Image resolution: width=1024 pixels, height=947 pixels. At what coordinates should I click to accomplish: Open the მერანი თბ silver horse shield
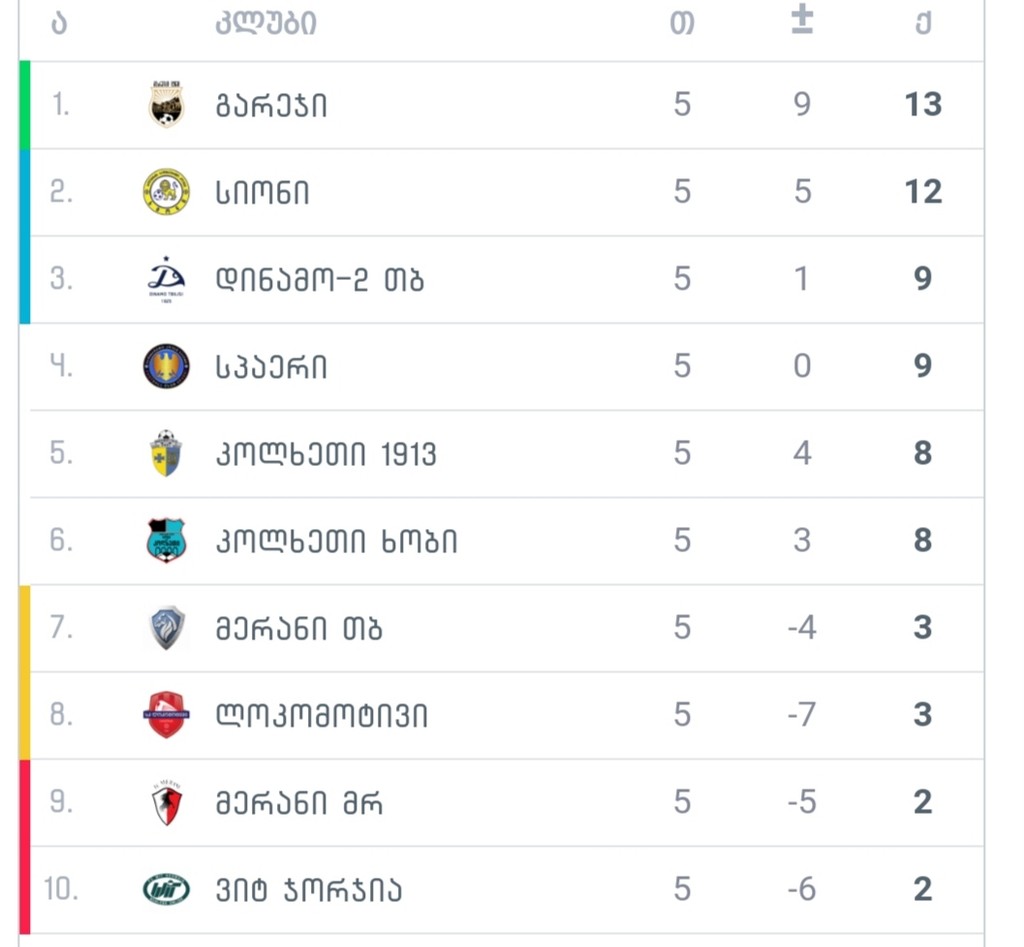pyautogui.click(x=167, y=628)
